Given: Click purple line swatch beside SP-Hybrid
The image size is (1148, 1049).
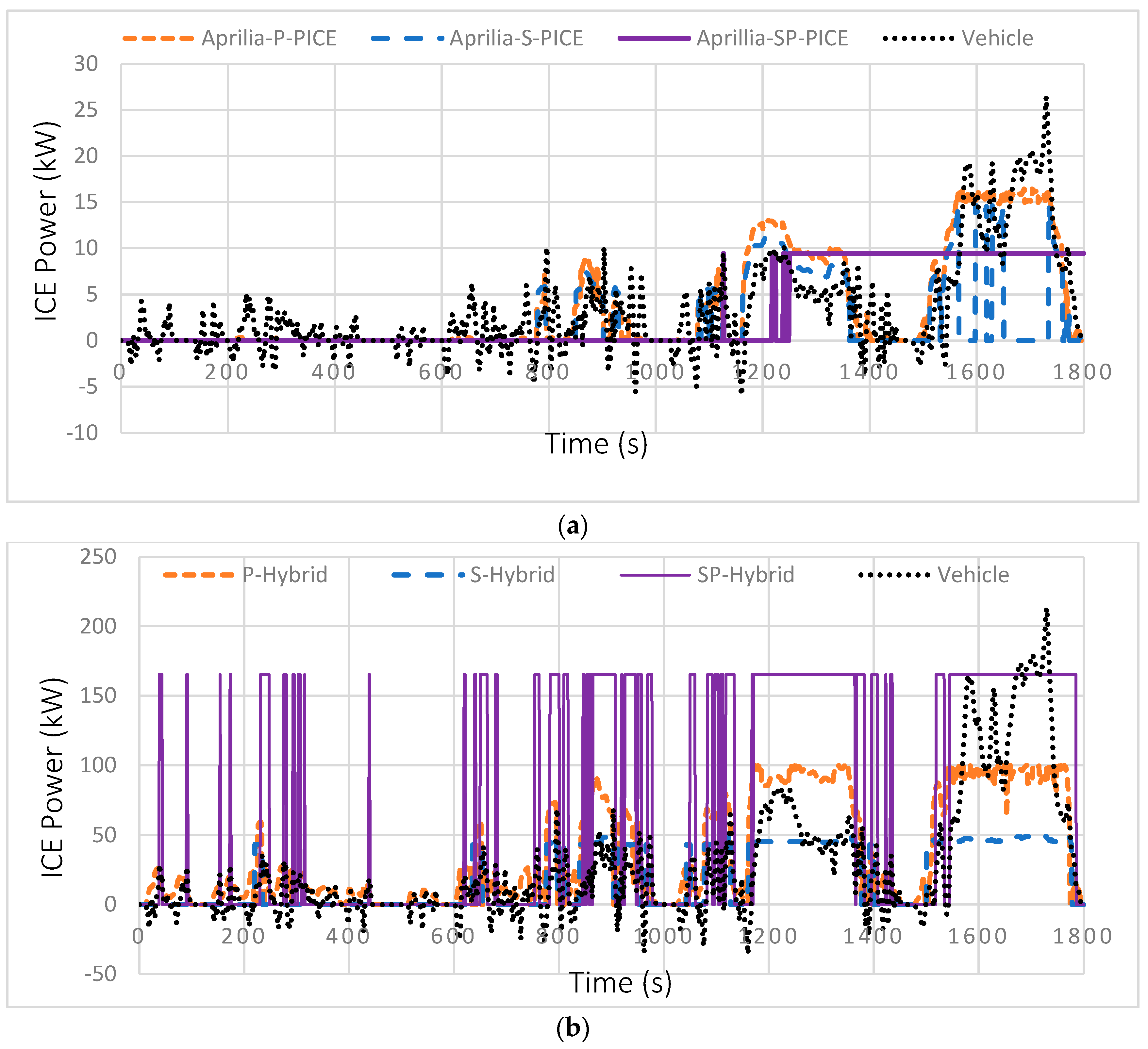Looking at the screenshot, I should 655,575.
